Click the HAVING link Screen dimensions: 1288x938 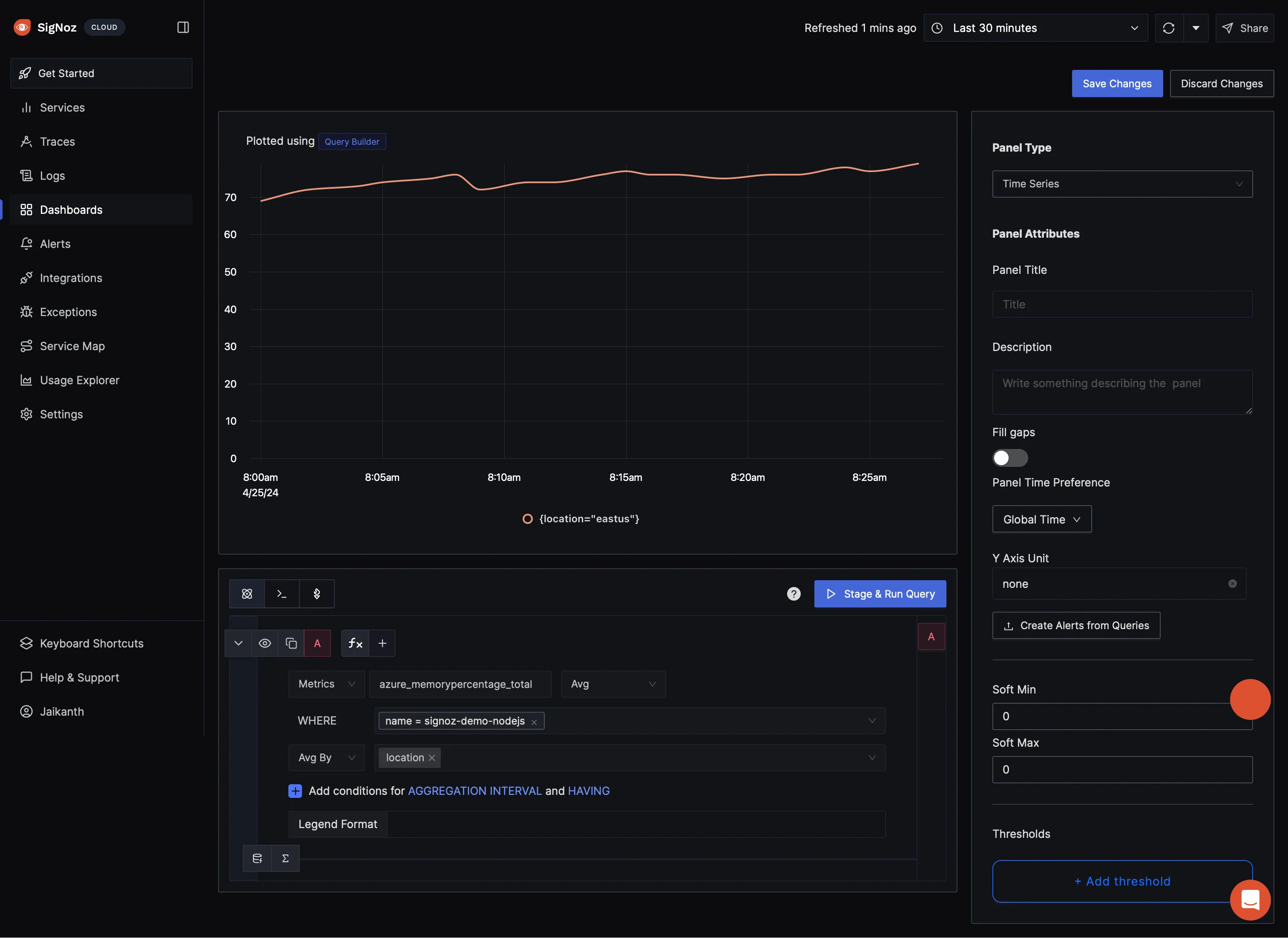click(589, 791)
